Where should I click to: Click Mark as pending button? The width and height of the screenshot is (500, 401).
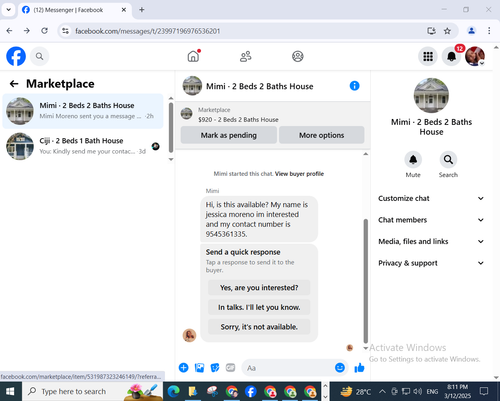(x=229, y=135)
